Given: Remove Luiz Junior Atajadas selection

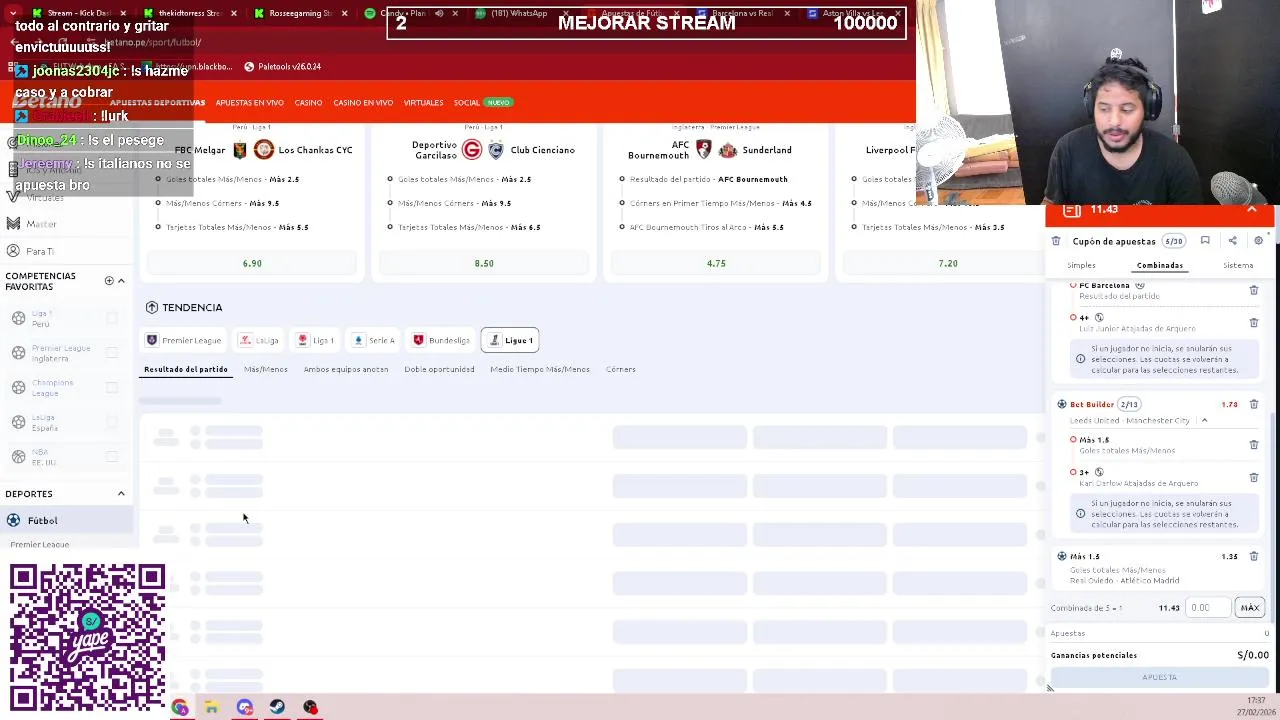Looking at the screenshot, I should click(1253, 322).
